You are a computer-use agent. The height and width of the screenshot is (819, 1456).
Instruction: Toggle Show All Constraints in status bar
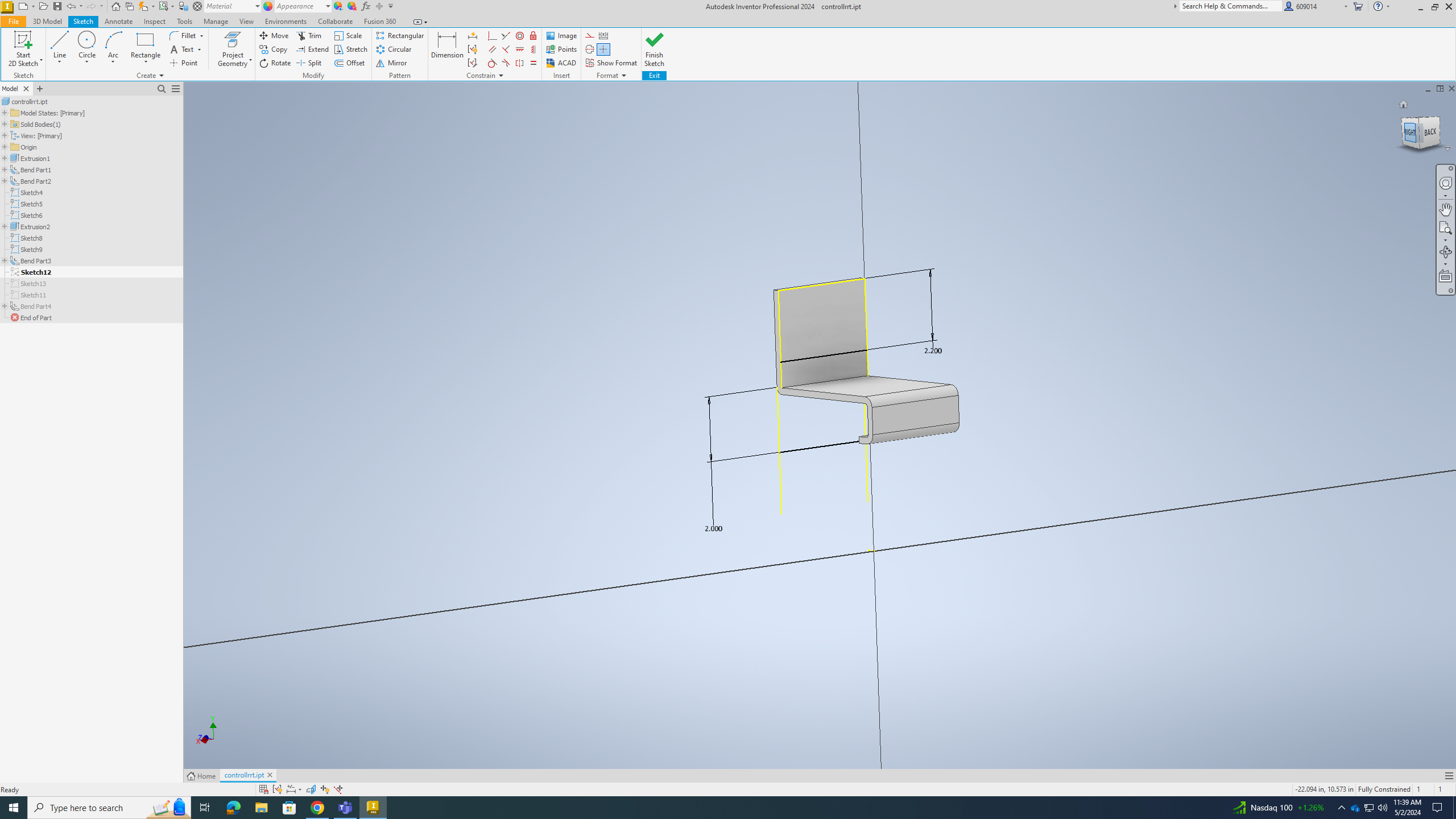[277, 789]
